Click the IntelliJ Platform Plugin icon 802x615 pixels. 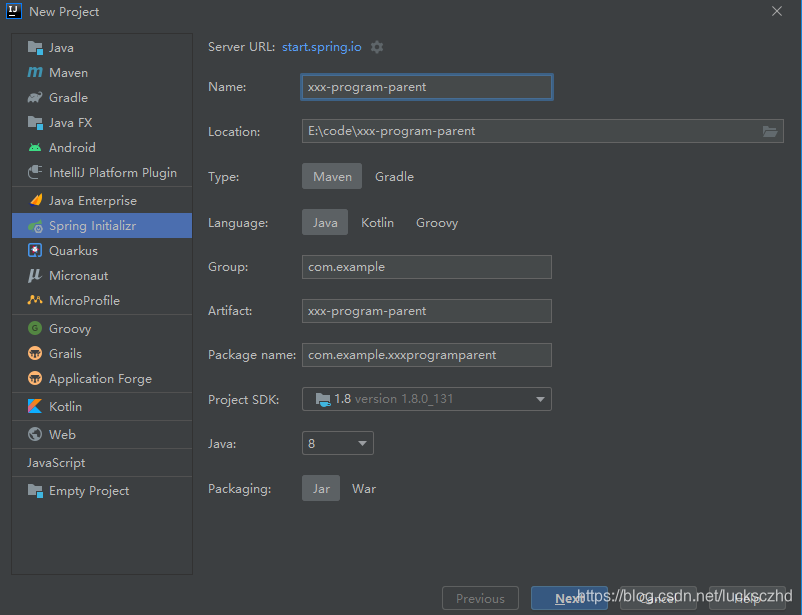35,172
